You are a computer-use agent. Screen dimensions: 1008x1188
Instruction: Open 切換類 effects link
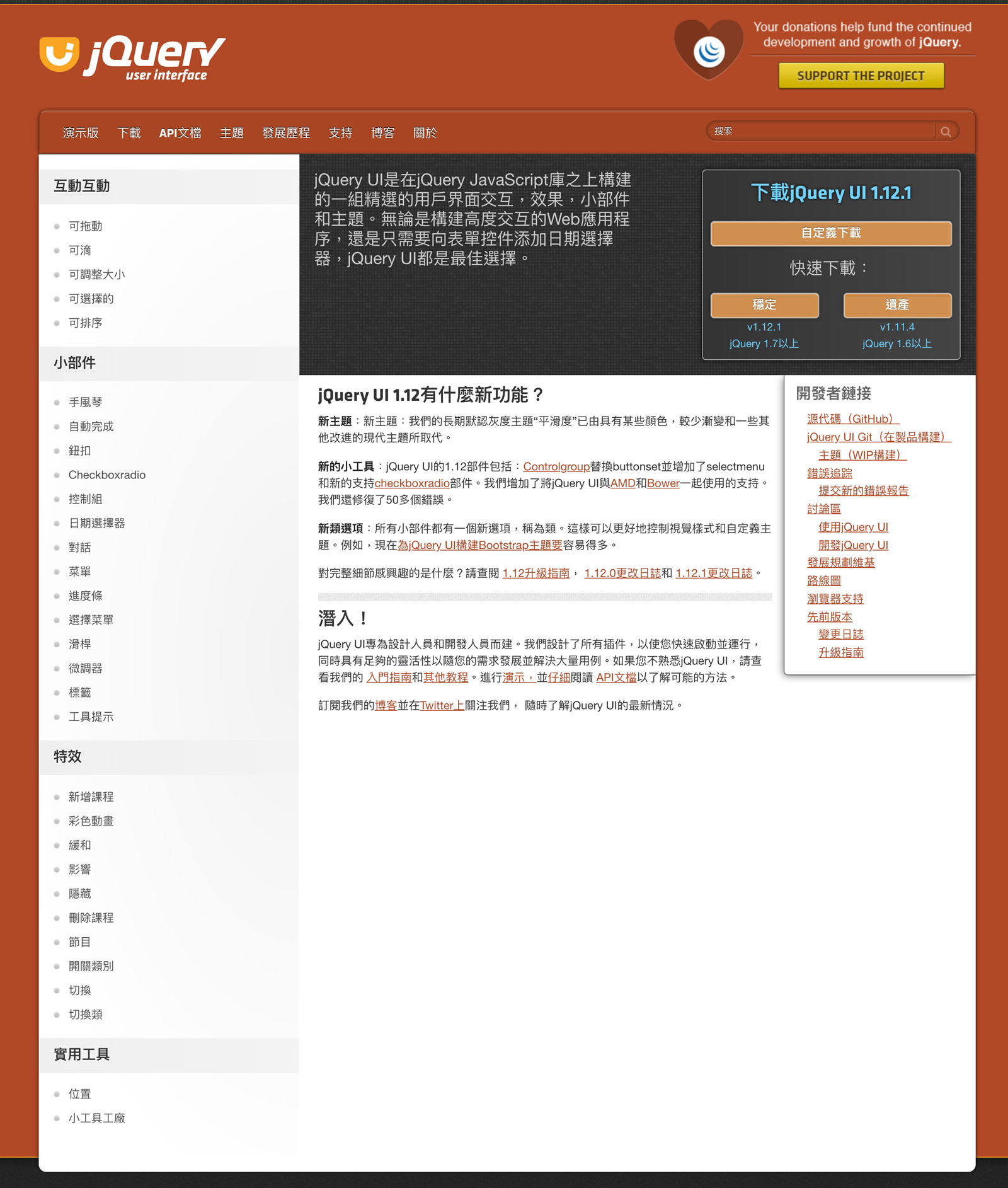[86, 1015]
